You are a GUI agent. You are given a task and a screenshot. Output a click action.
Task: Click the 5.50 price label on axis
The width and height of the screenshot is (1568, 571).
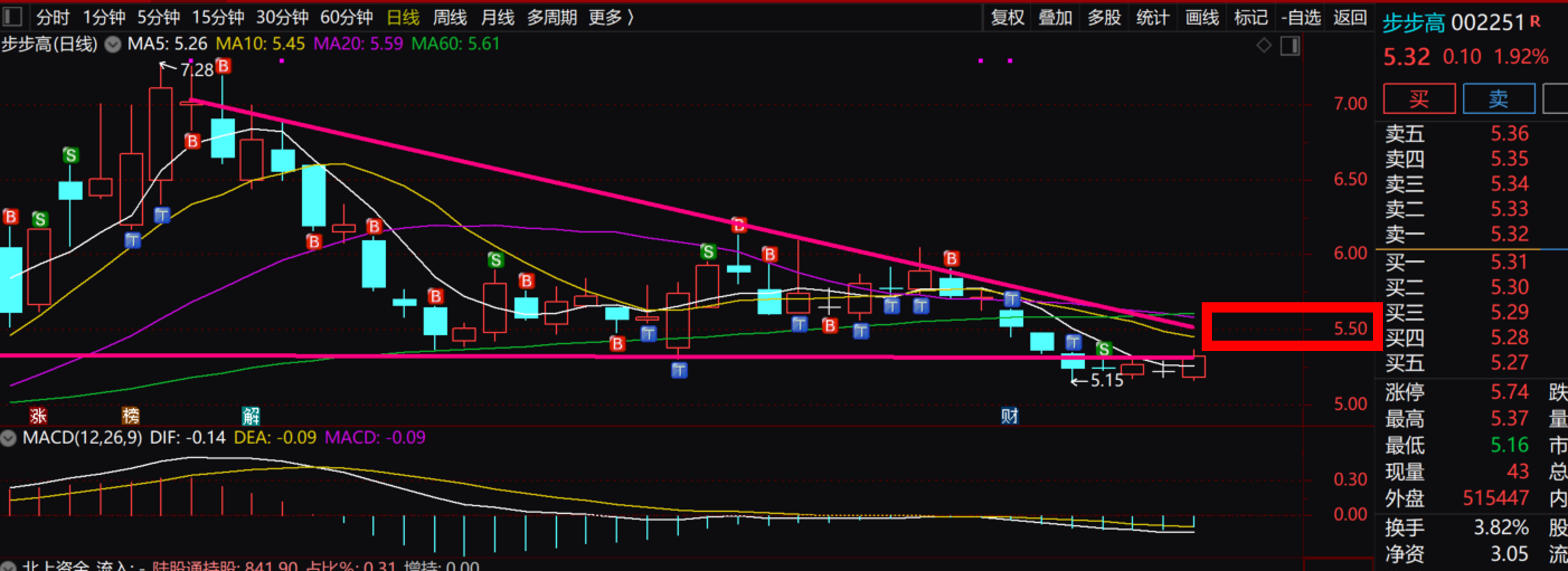coord(1350,329)
